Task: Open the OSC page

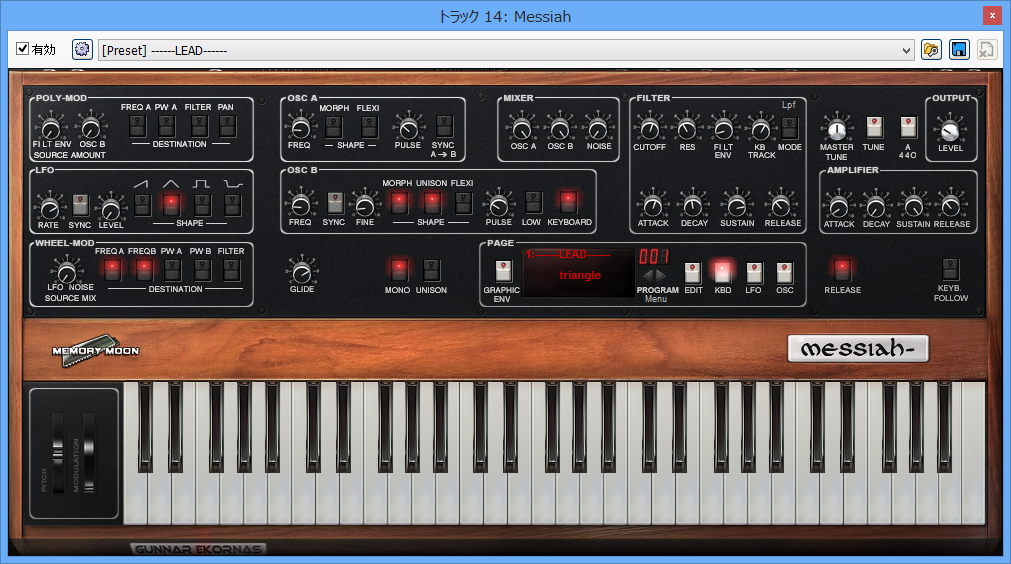Action: point(784,273)
